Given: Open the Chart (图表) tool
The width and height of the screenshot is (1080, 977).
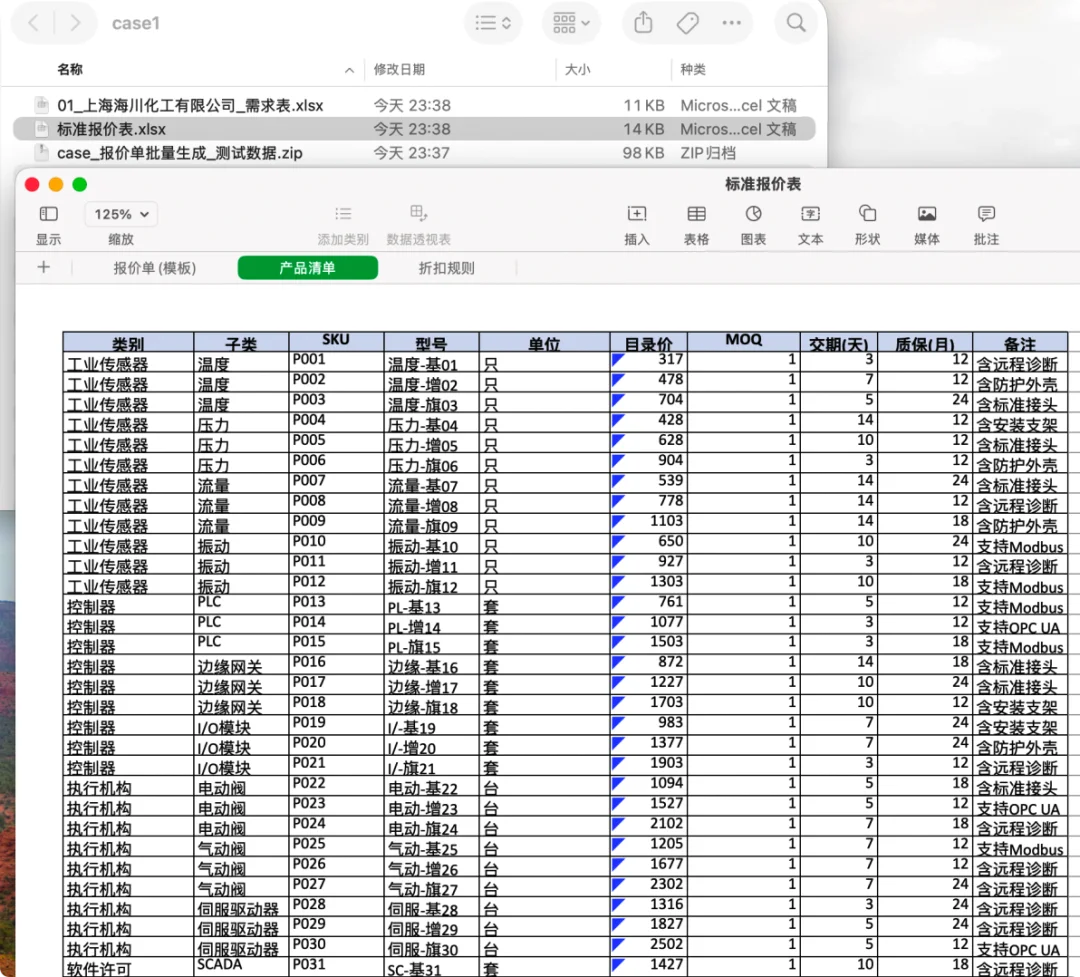Looking at the screenshot, I should pyautogui.click(x=753, y=215).
